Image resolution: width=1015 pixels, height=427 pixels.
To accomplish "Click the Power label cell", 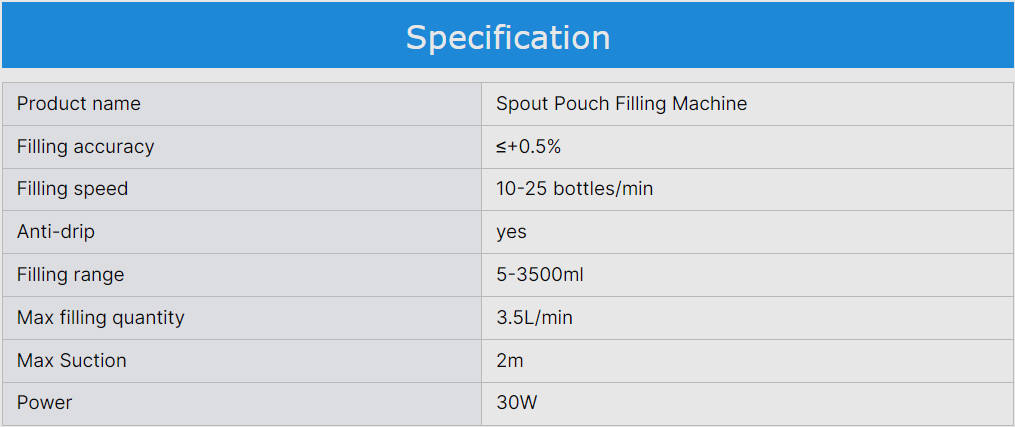I will (44, 403).
